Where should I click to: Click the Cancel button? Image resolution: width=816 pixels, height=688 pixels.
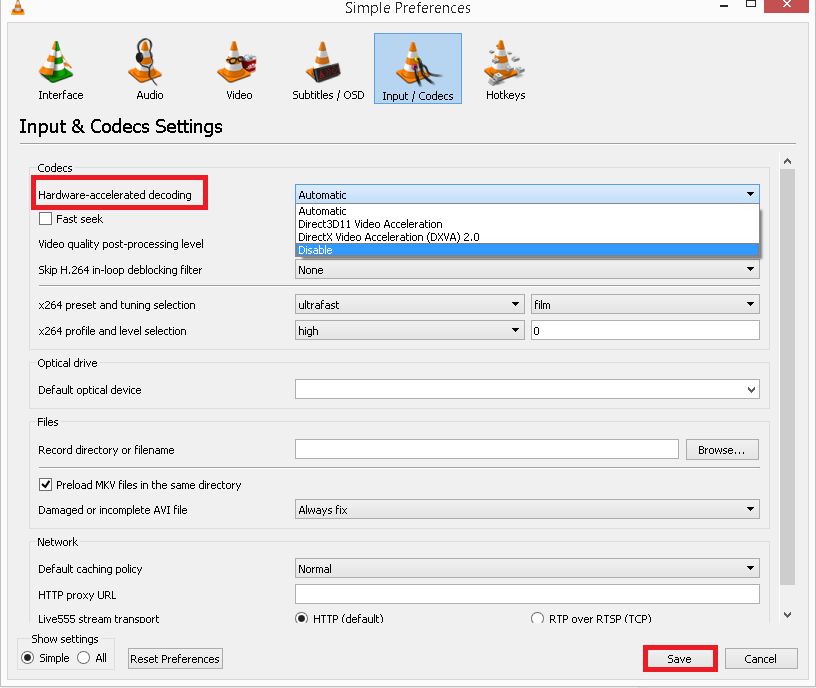click(761, 659)
